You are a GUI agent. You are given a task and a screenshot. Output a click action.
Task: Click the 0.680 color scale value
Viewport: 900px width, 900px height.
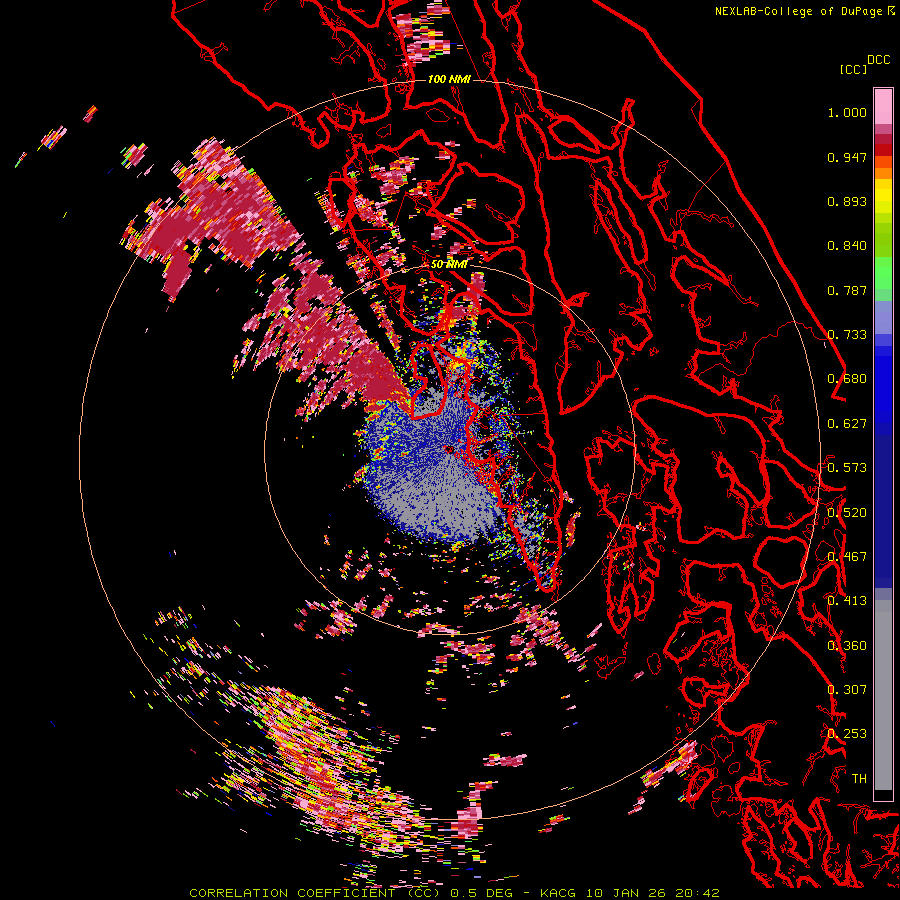click(x=847, y=379)
